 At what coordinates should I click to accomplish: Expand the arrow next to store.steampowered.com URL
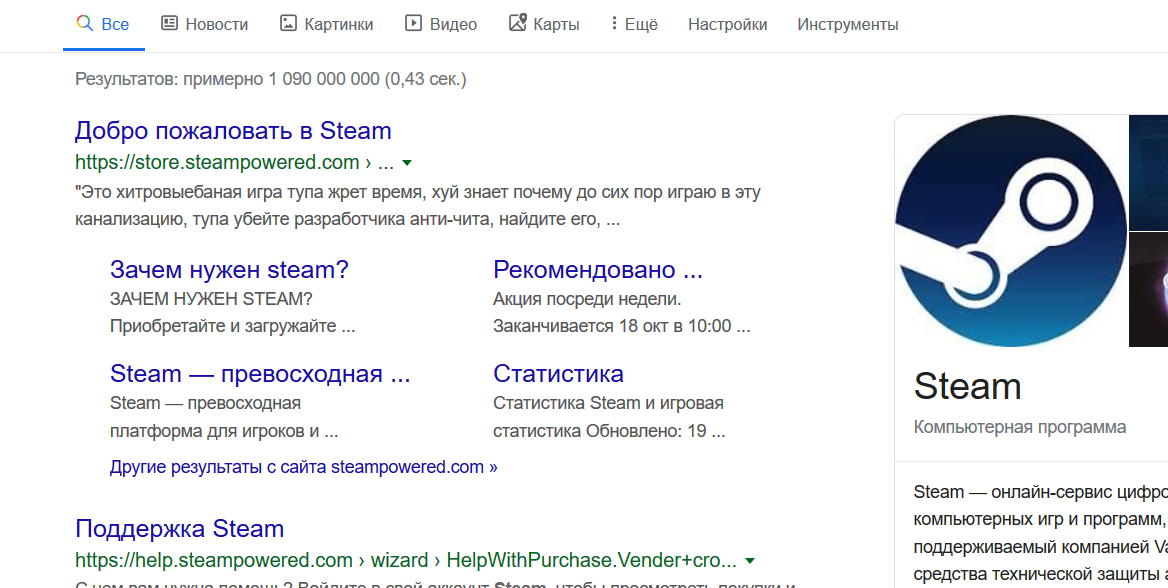coord(407,162)
